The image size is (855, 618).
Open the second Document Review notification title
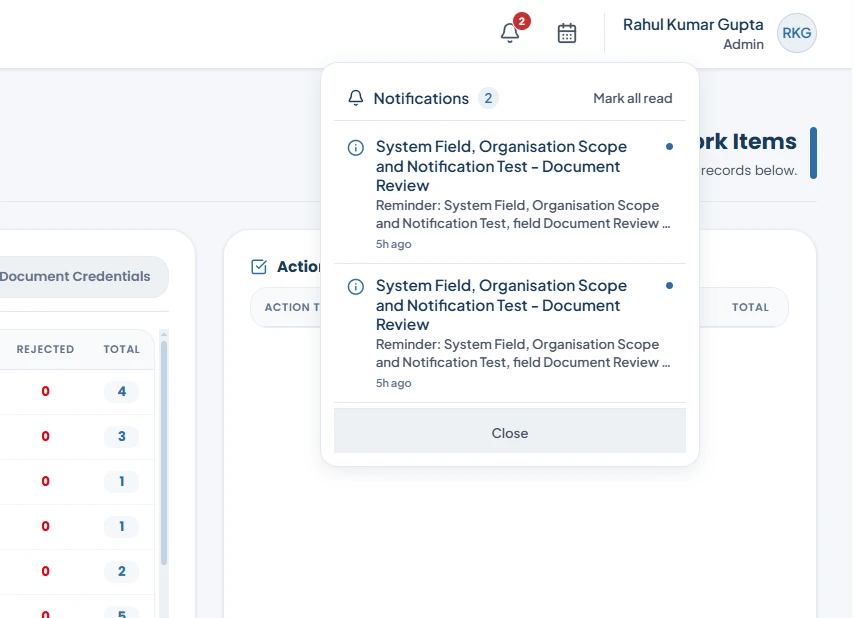(501, 305)
